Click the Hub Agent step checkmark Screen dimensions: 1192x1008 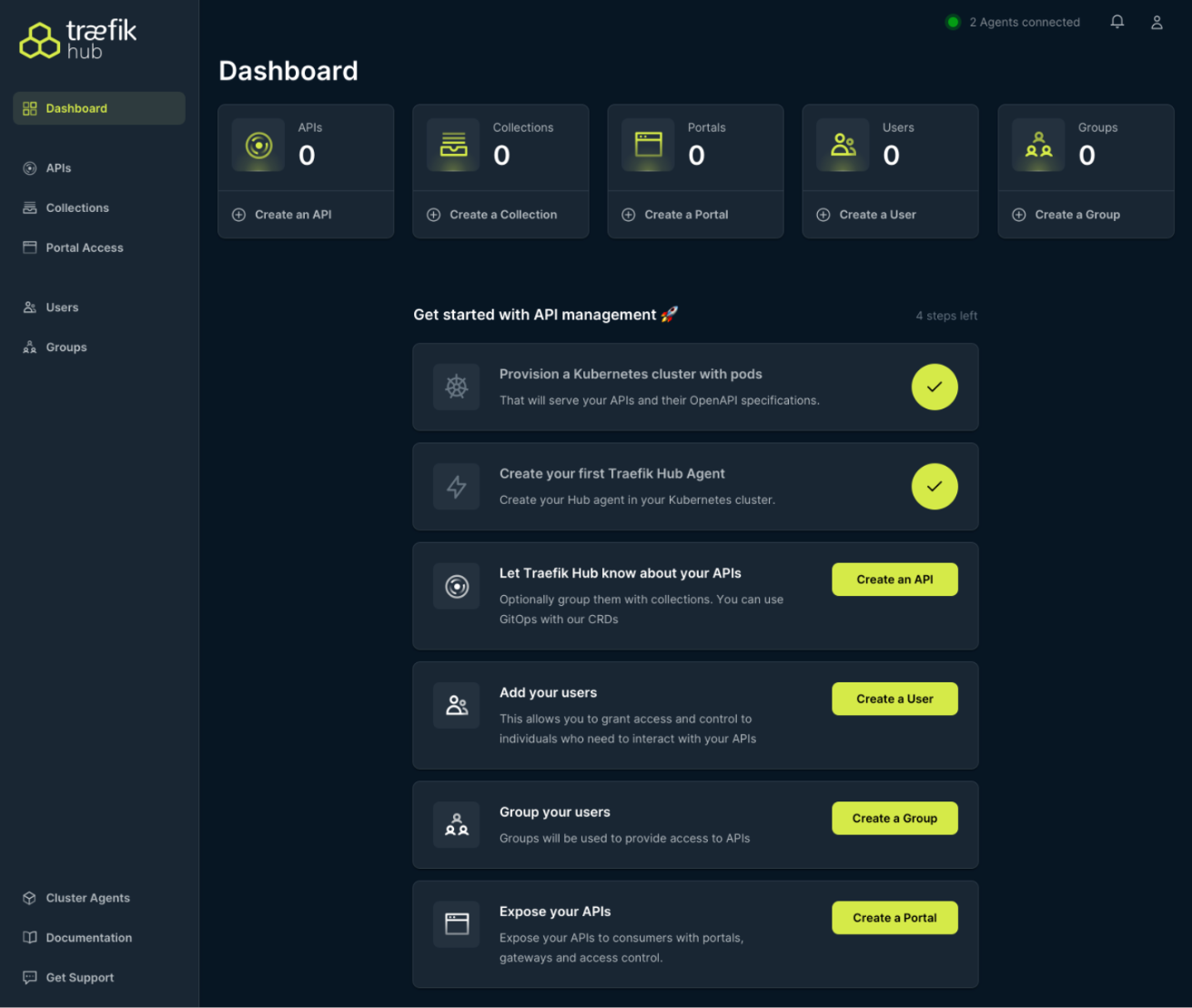pyautogui.click(x=934, y=487)
